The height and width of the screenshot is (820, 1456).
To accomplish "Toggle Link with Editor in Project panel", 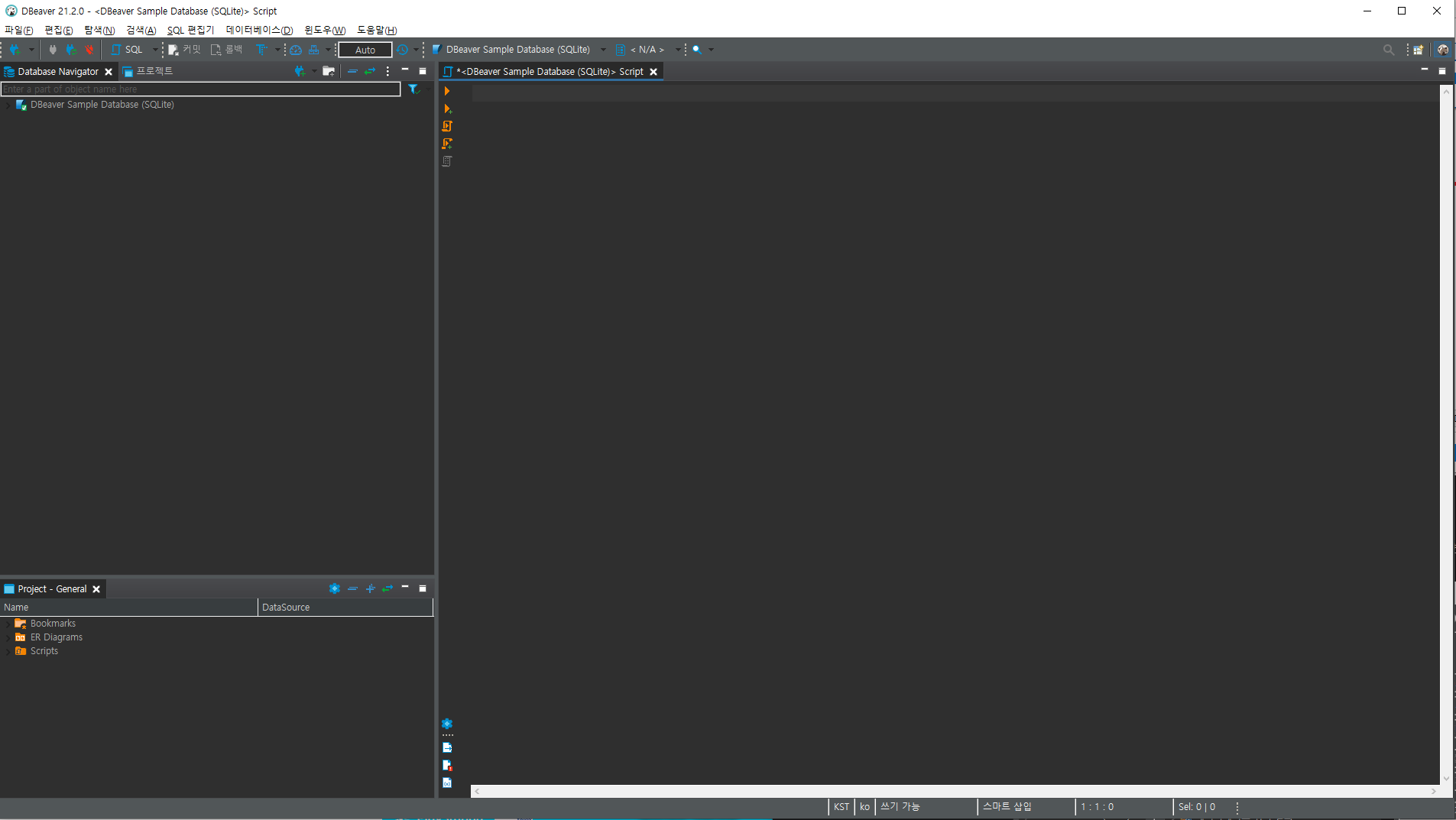I will click(388, 588).
